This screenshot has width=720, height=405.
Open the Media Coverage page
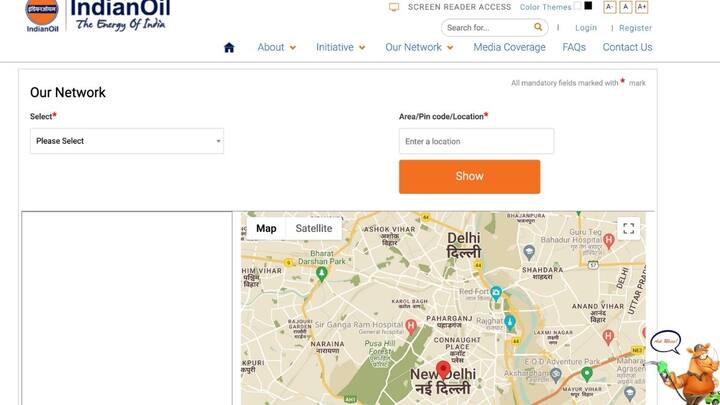(509, 47)
